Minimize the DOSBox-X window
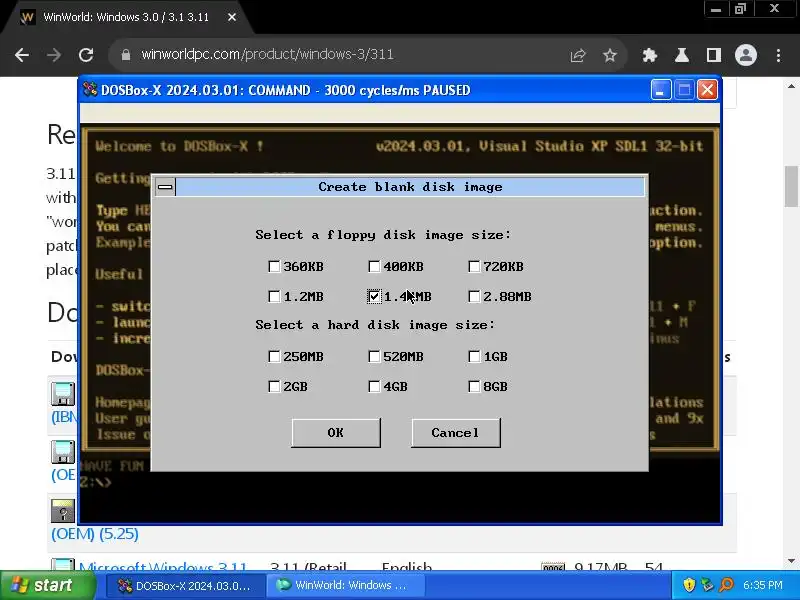800x600 pixels. [x=661, y=90]
